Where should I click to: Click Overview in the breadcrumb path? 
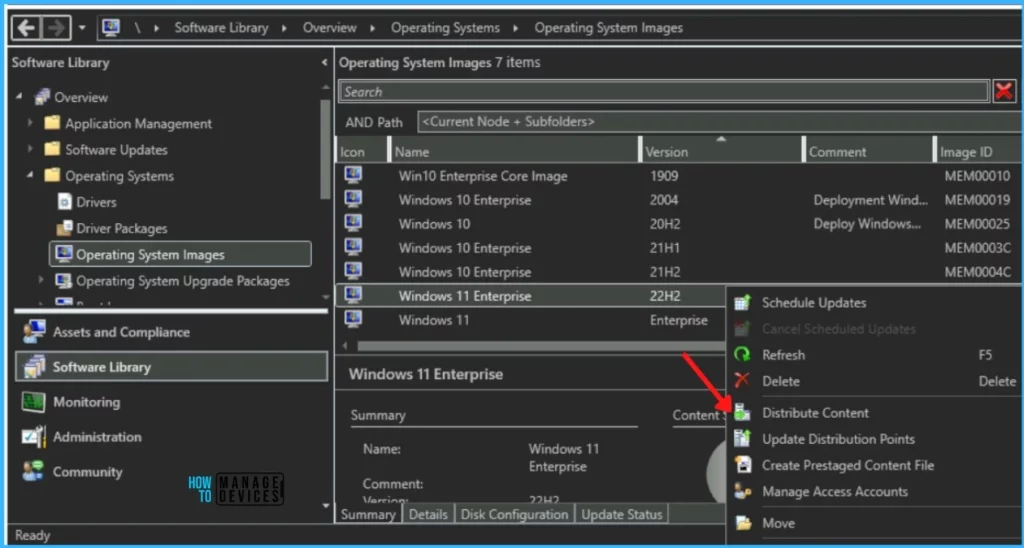point(329,28)
